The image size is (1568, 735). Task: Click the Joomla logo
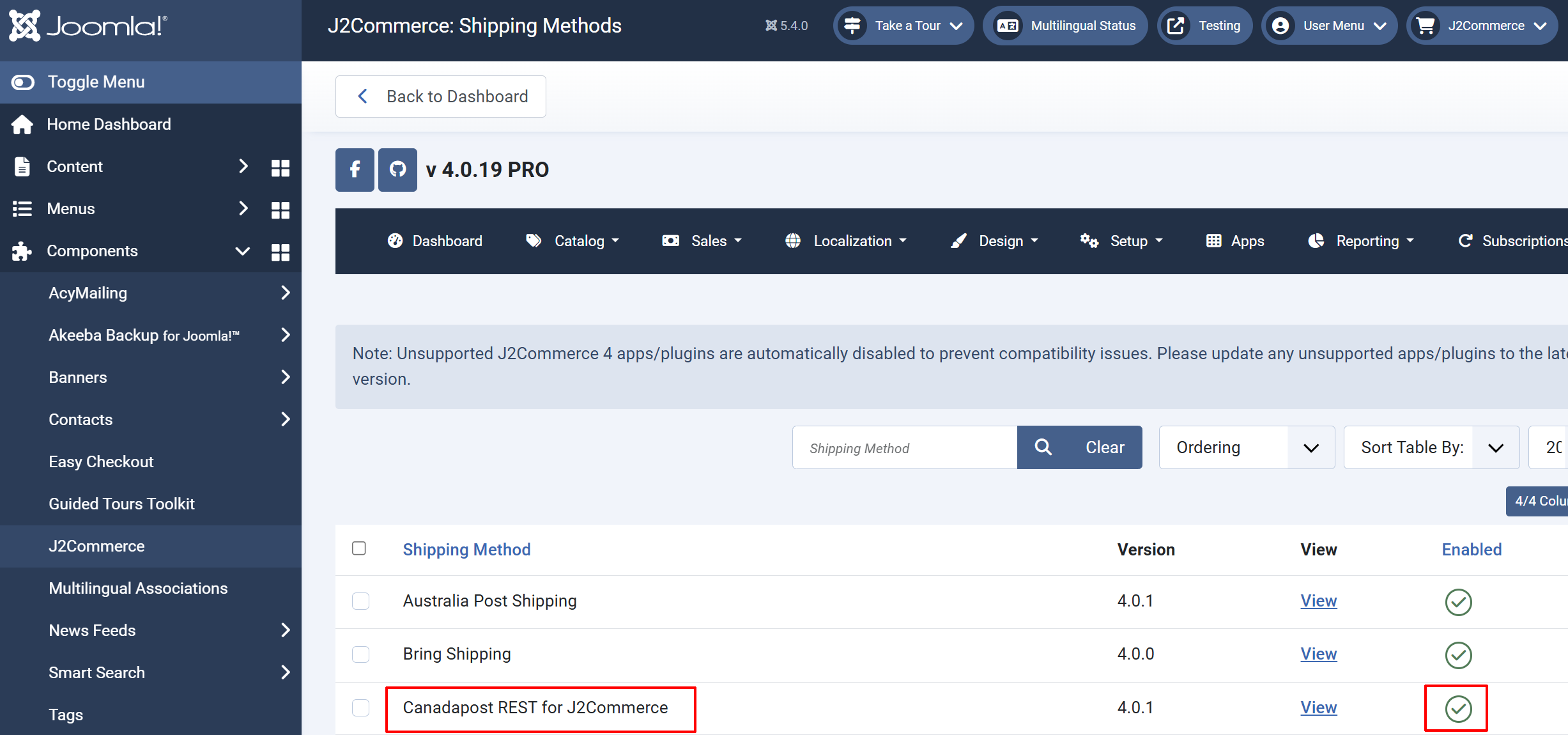[88, 26]
